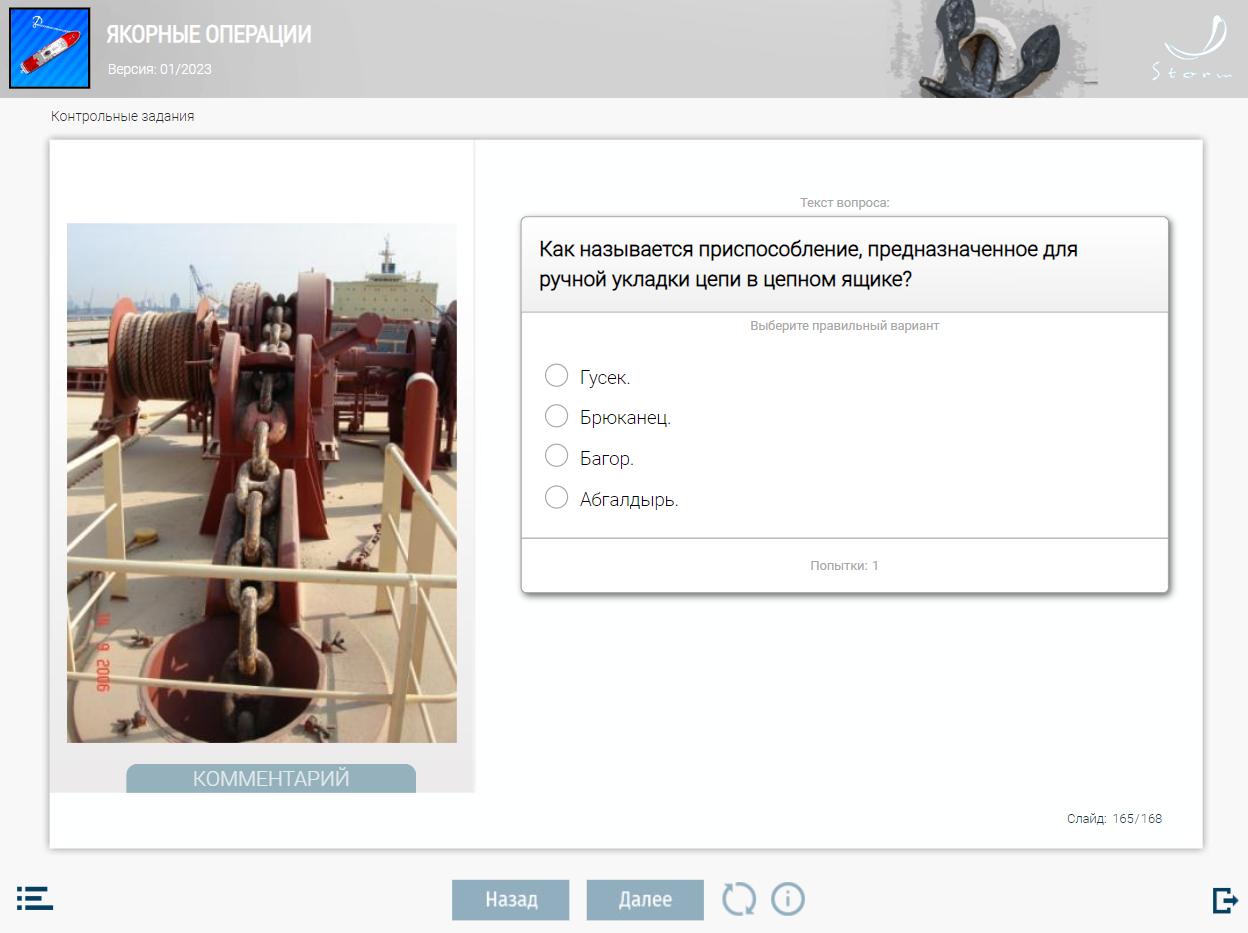Click the exit course icon
This screenshot has height=933, width=1248.
tap(1225, 900)
